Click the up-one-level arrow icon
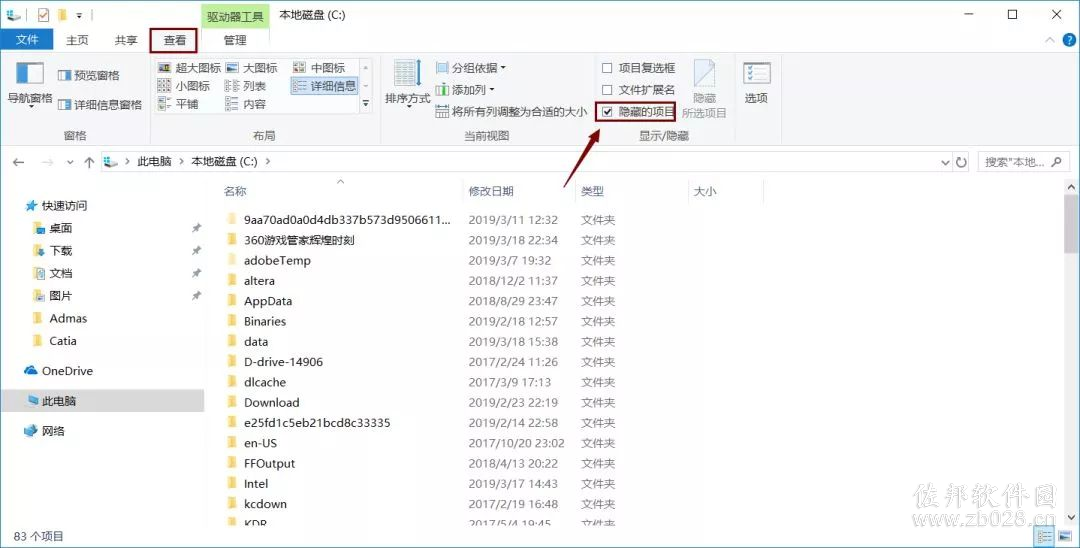1080x548 pixels. tap(90, 162)
